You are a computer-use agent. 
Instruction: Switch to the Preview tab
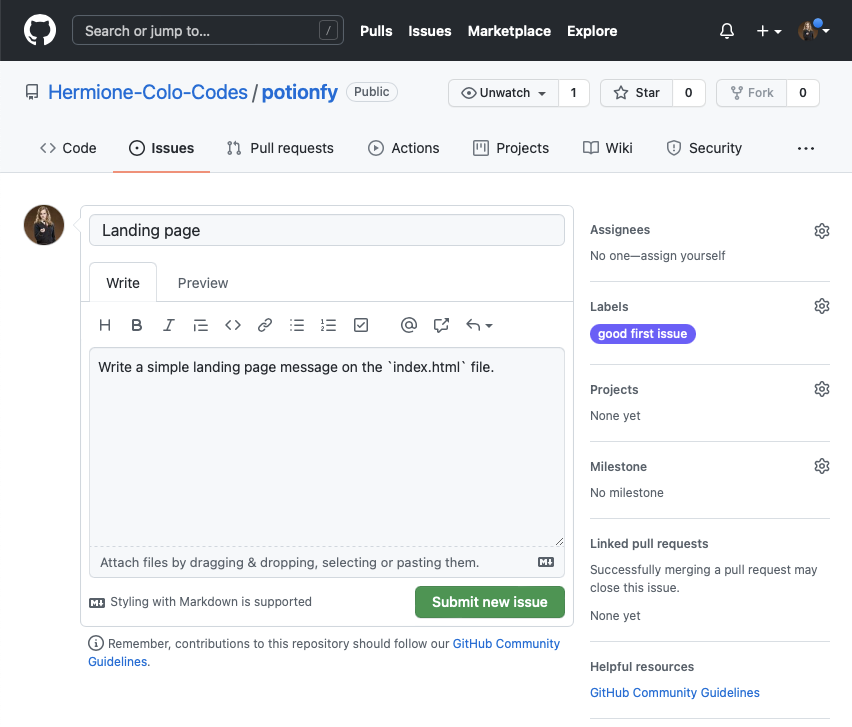(x=203, y=283)
